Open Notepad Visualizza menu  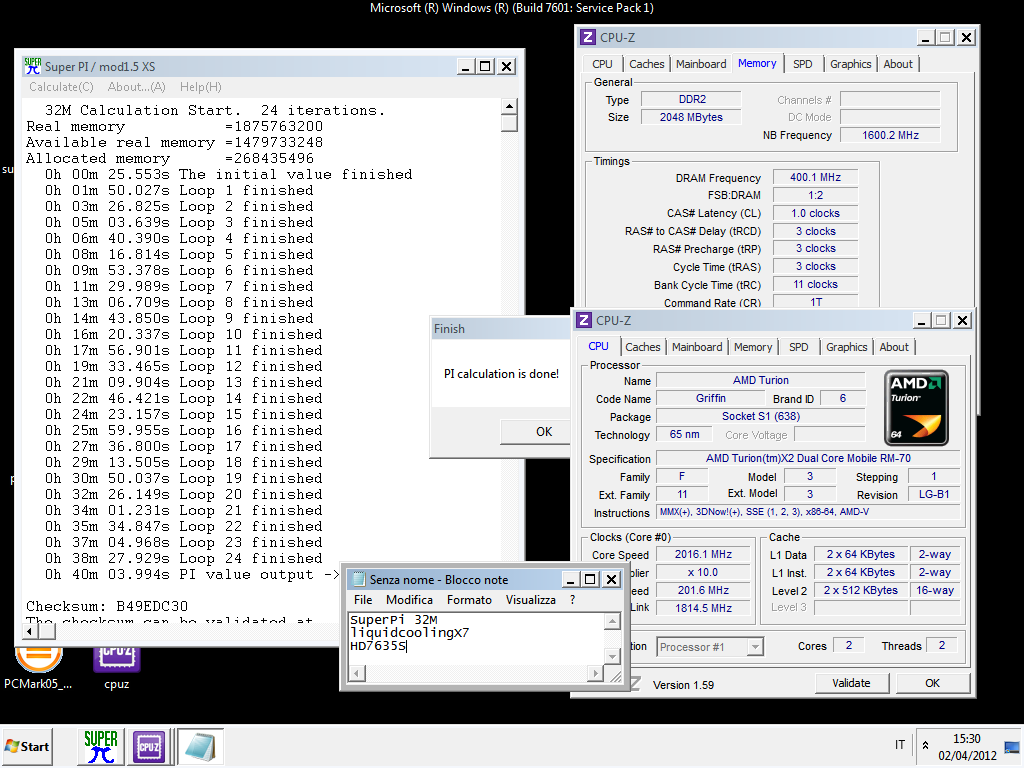tap(530, 600)
